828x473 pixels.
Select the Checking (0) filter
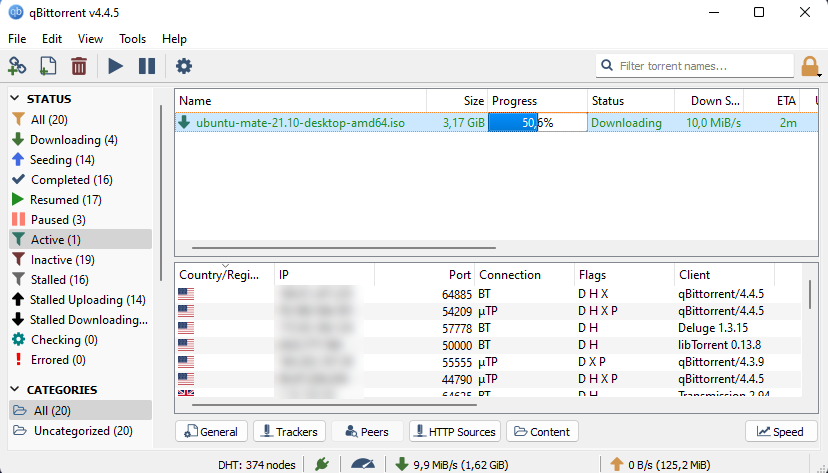point(80,340)
